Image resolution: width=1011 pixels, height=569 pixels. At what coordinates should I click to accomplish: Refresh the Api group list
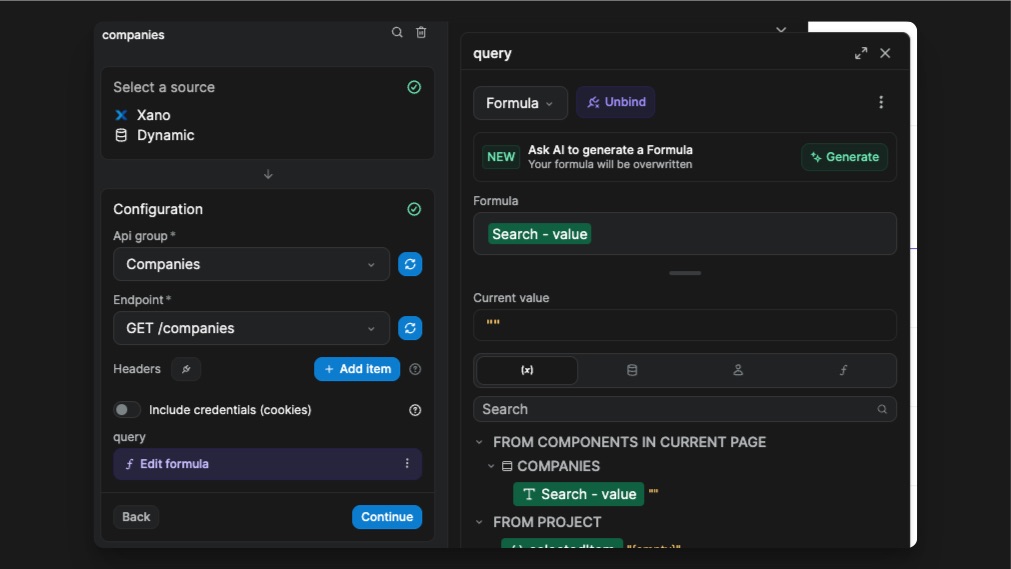[410, 264]
